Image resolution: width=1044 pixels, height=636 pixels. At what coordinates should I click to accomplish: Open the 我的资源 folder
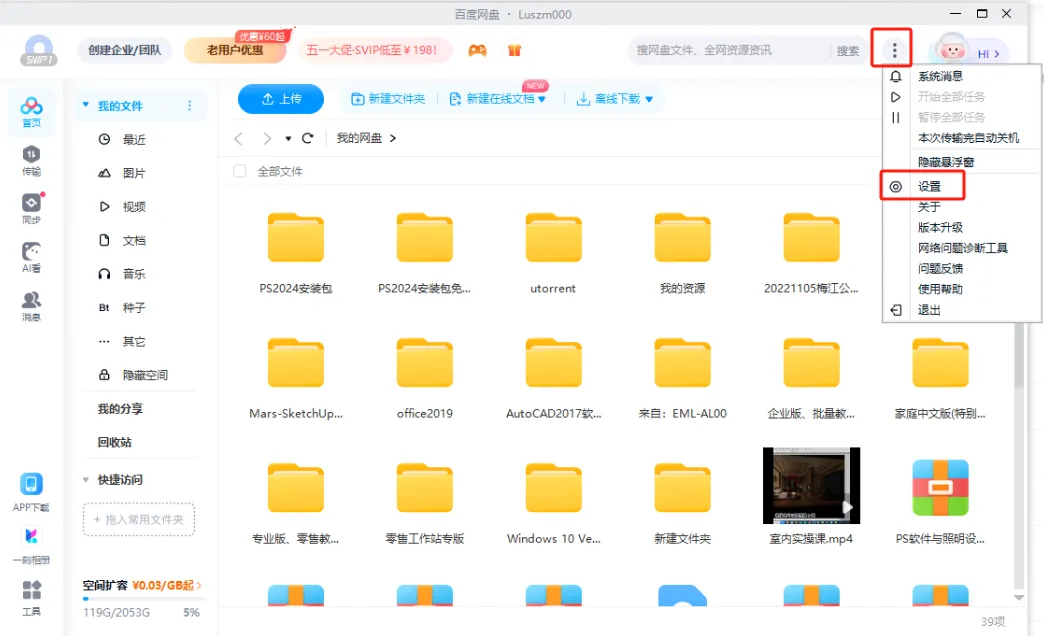682,253
